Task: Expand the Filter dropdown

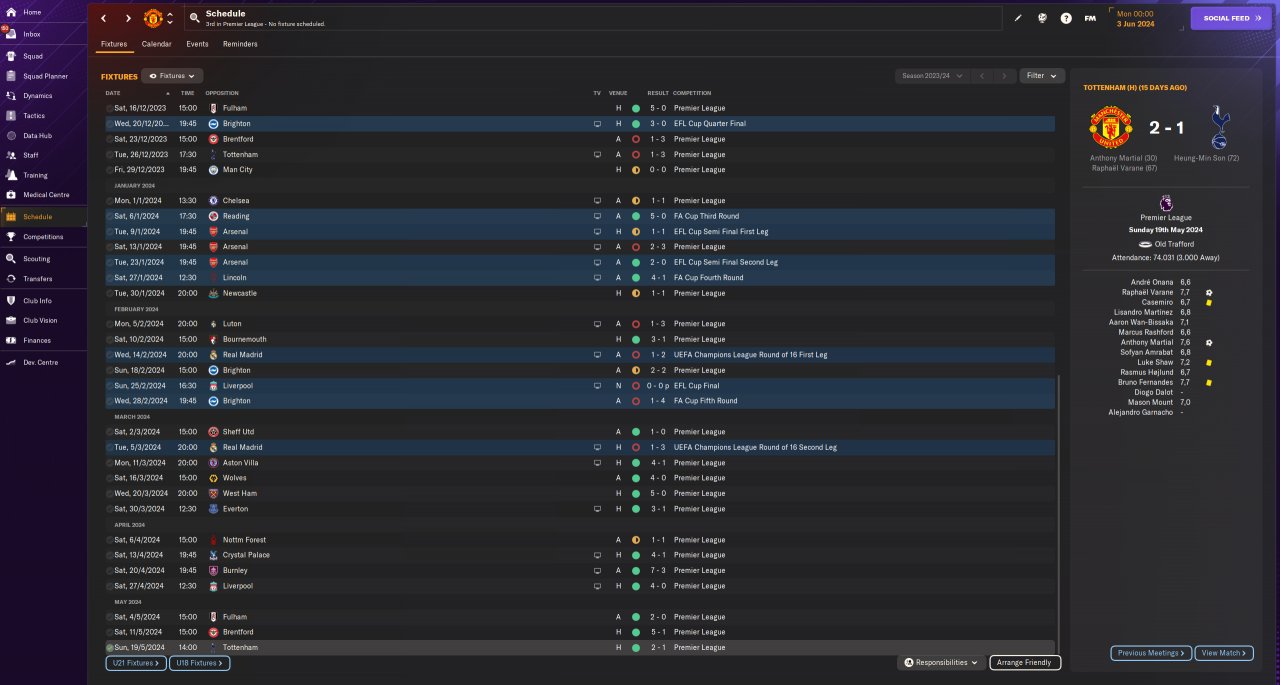Action: [1042, 76]
